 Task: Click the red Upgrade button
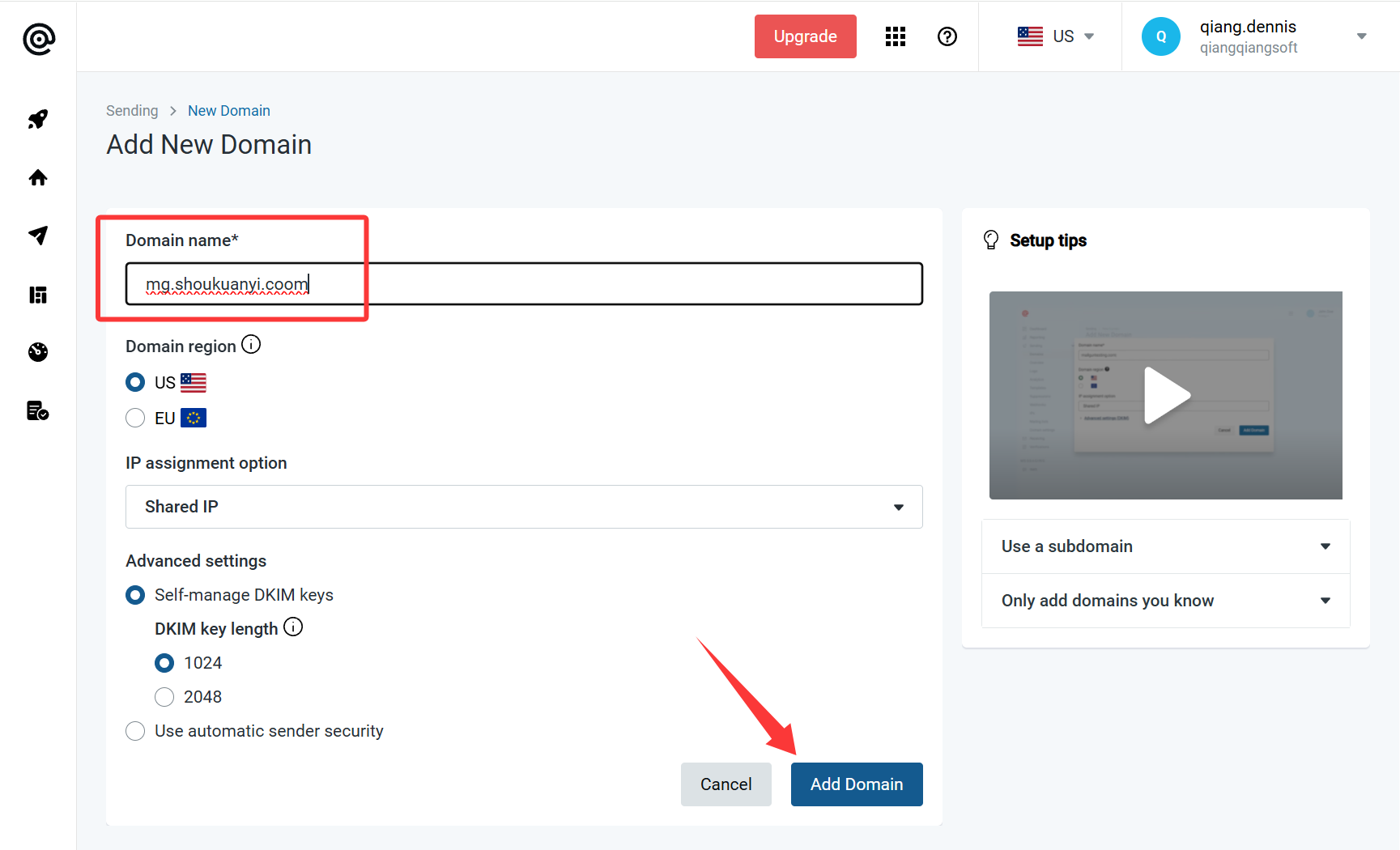pos(805,36)
